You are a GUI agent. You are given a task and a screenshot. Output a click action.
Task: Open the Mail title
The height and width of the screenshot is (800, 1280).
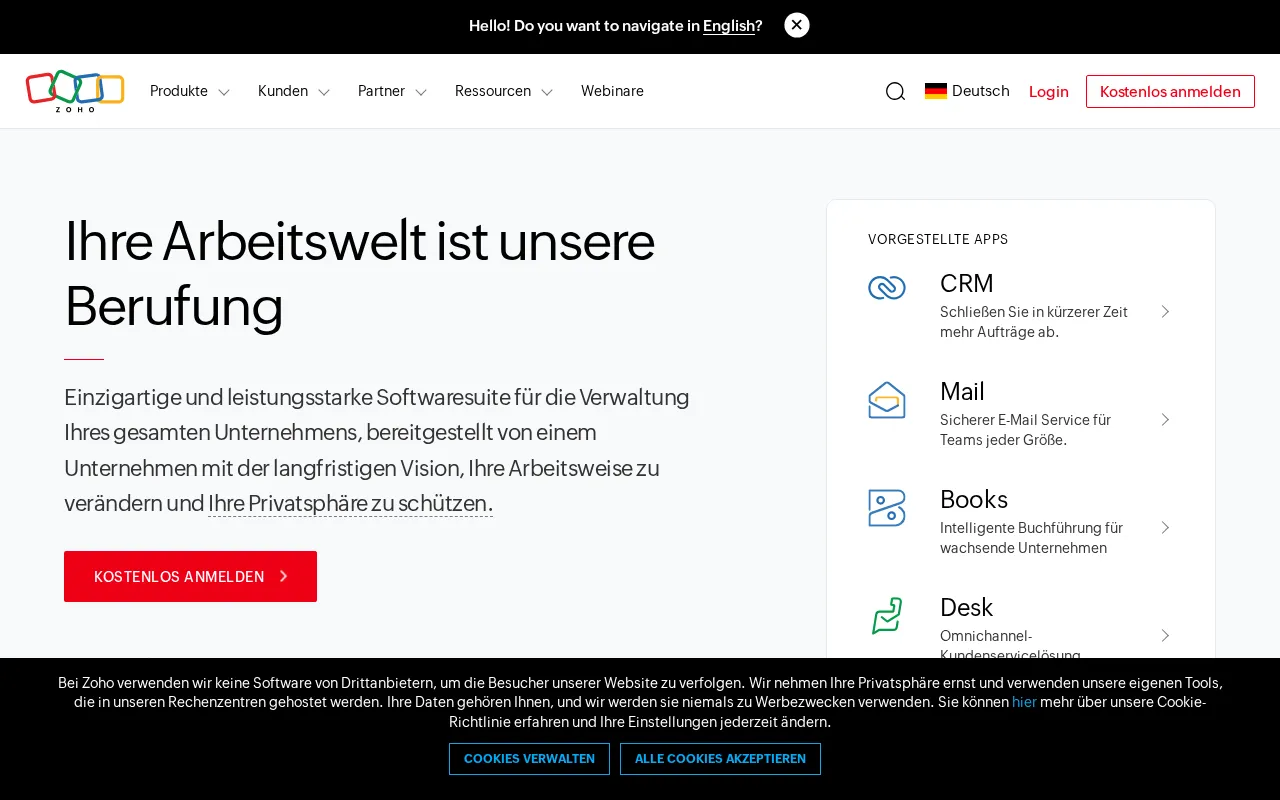pos(962,391)
